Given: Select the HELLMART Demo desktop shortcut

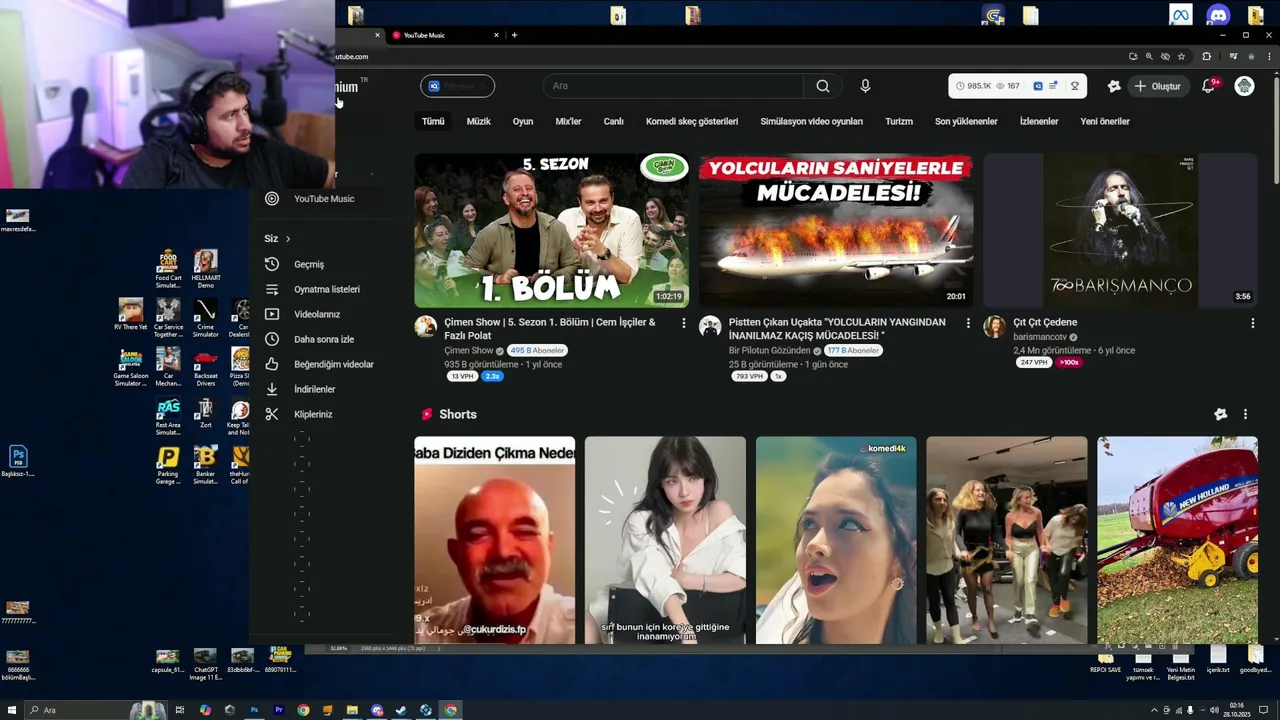Looking at the screenshot, I should 205,269.
